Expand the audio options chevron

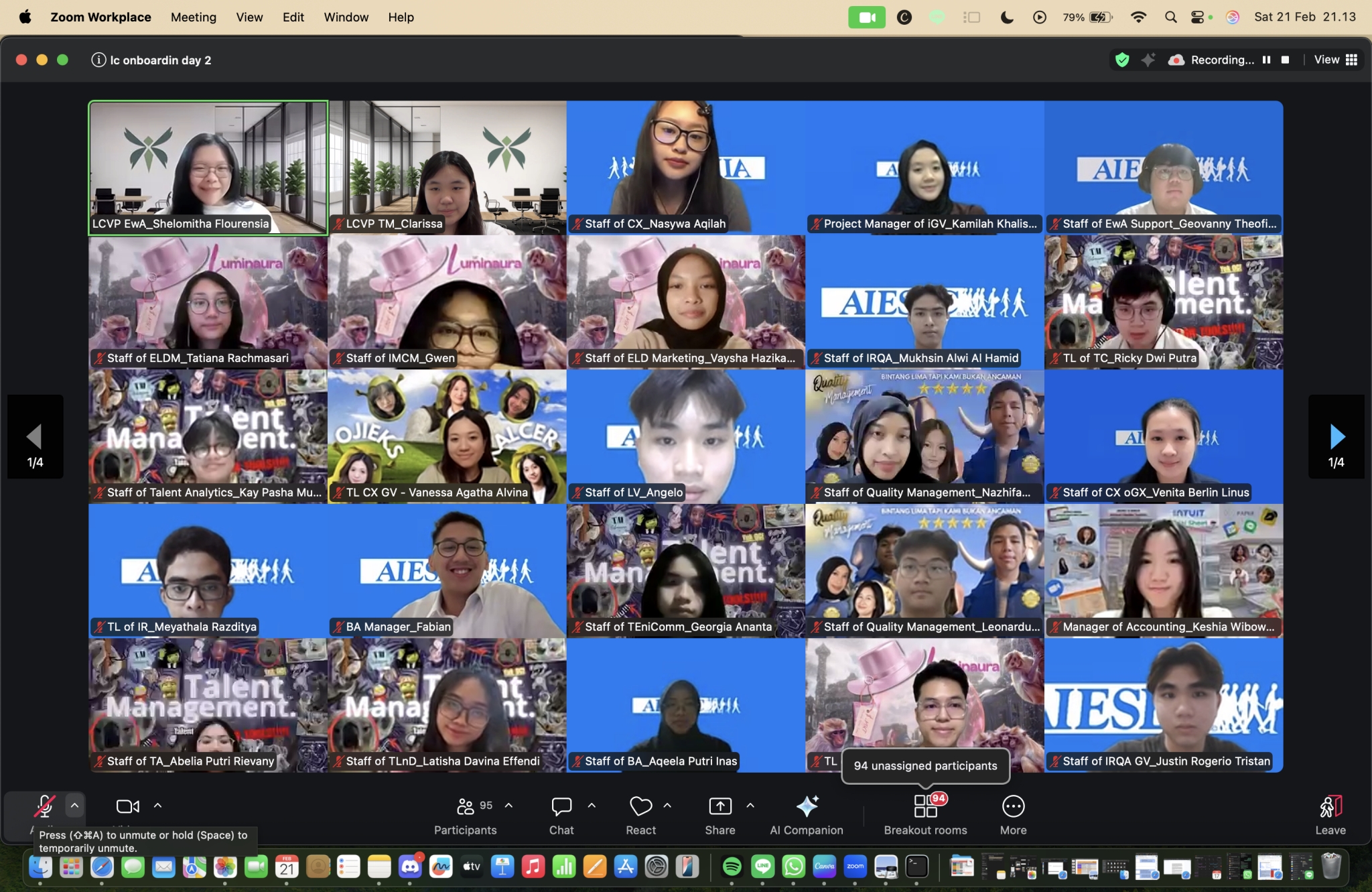coord(75,806)
